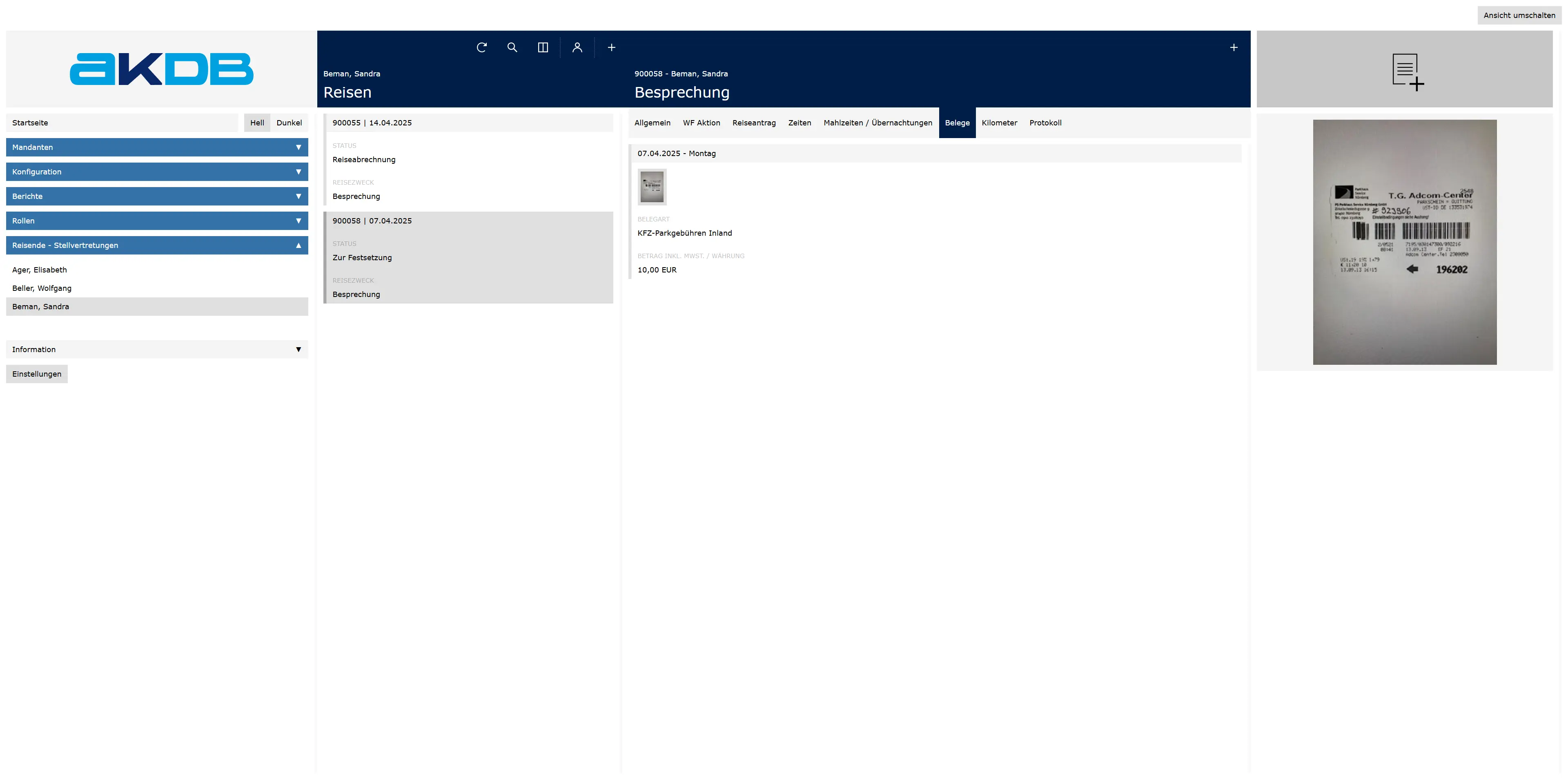Viewport: 1568px width, 779px height.
Task: Click Ansicht umschalten button
Action: click(x=1519, y=15)
